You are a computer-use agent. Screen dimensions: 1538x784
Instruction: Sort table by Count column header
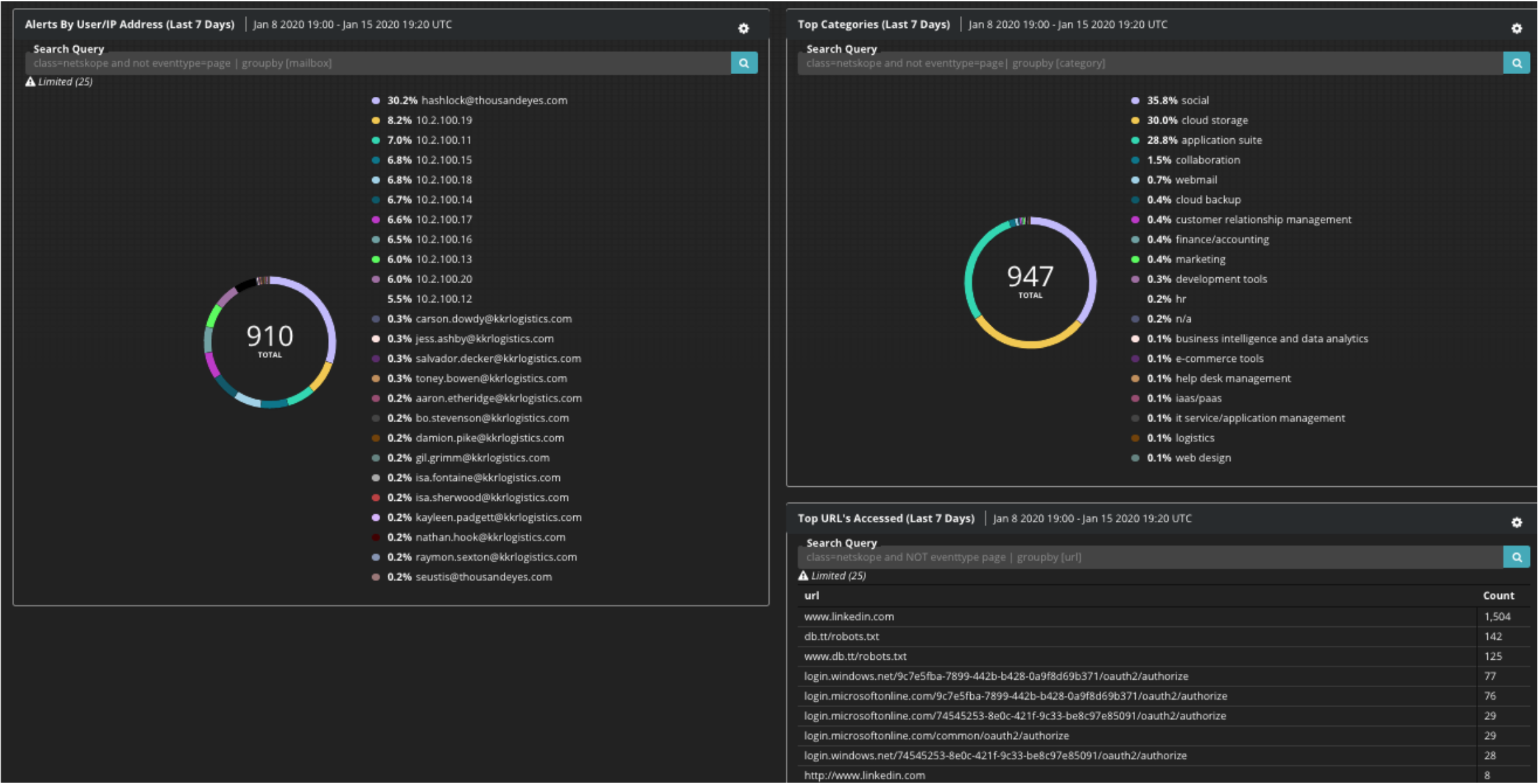click(1499, 596)
